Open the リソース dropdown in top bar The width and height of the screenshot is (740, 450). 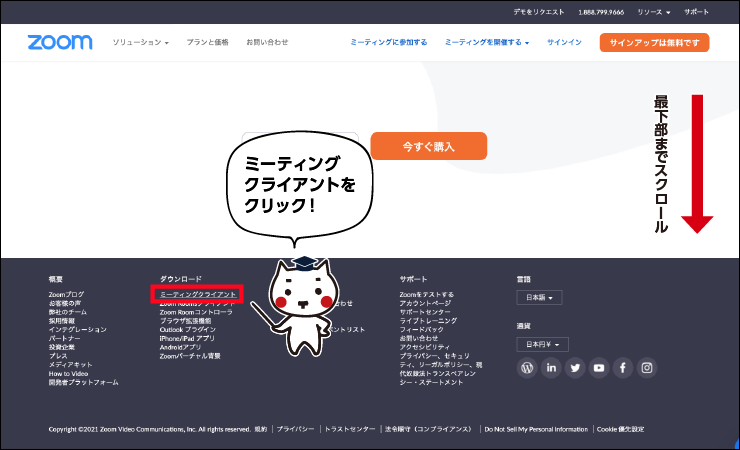point(654,12)
